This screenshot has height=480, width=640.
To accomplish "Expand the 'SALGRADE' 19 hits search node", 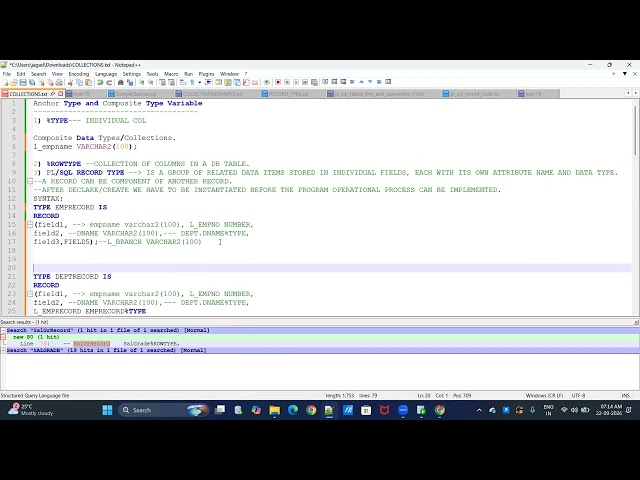I will (x=3, y=350).
